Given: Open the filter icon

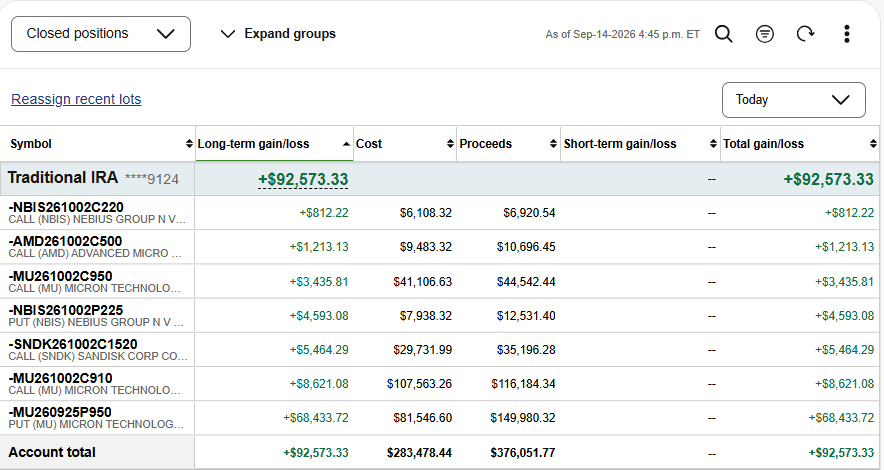Looking at the screenshot, I should [764, 34].
